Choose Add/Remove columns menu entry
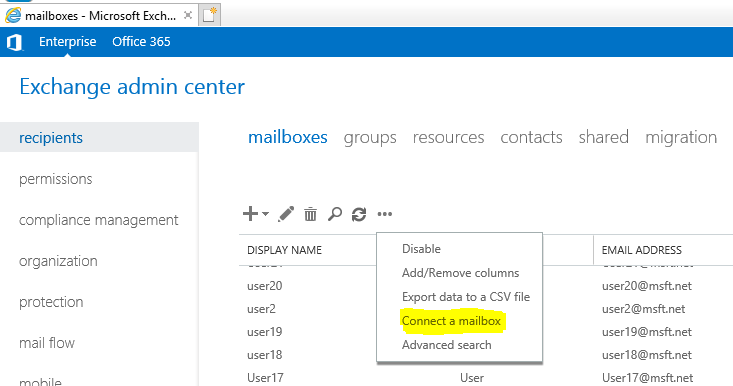The image size is (733, 386). click(460, 272)
